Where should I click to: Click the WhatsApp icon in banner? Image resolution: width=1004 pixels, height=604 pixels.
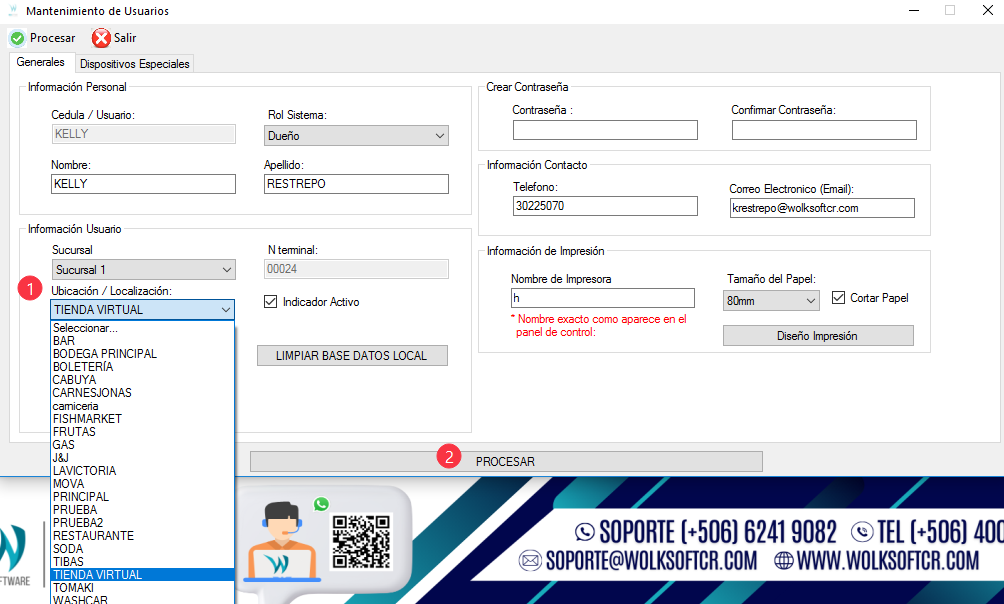click(321, 505)
